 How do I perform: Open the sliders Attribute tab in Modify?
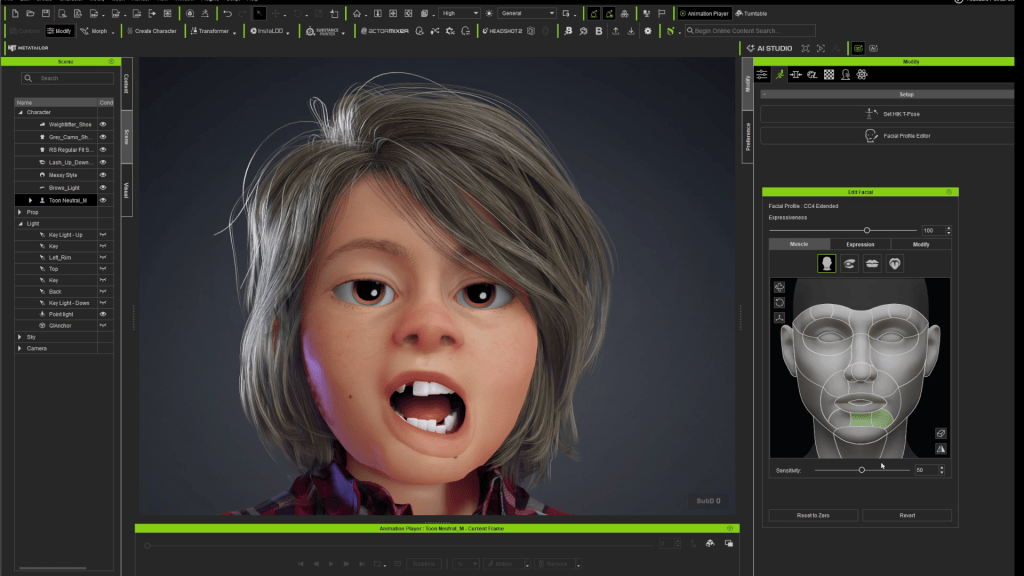[x=762, y=74]
